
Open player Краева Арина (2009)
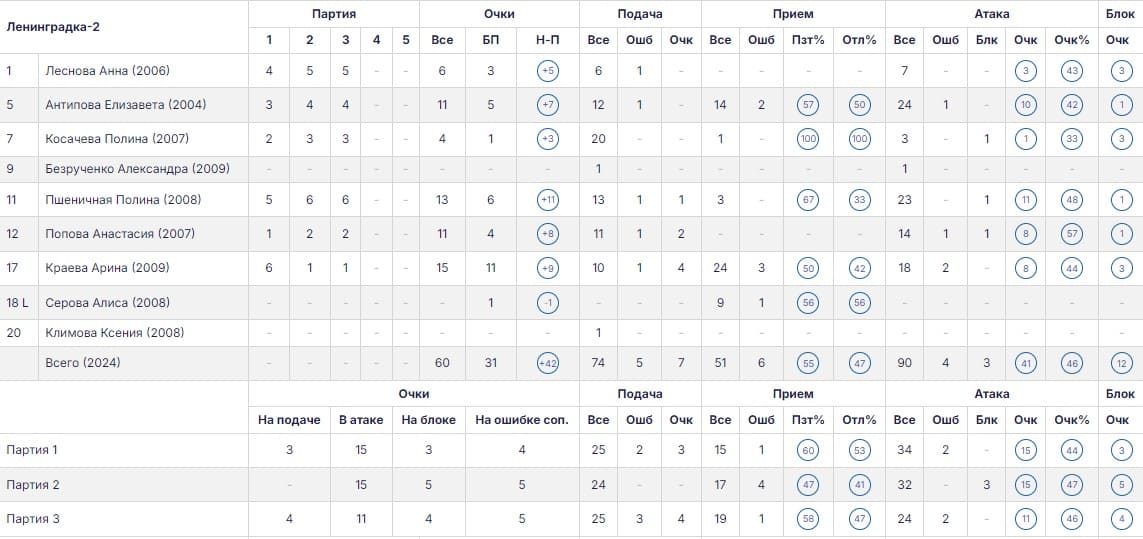107,268
